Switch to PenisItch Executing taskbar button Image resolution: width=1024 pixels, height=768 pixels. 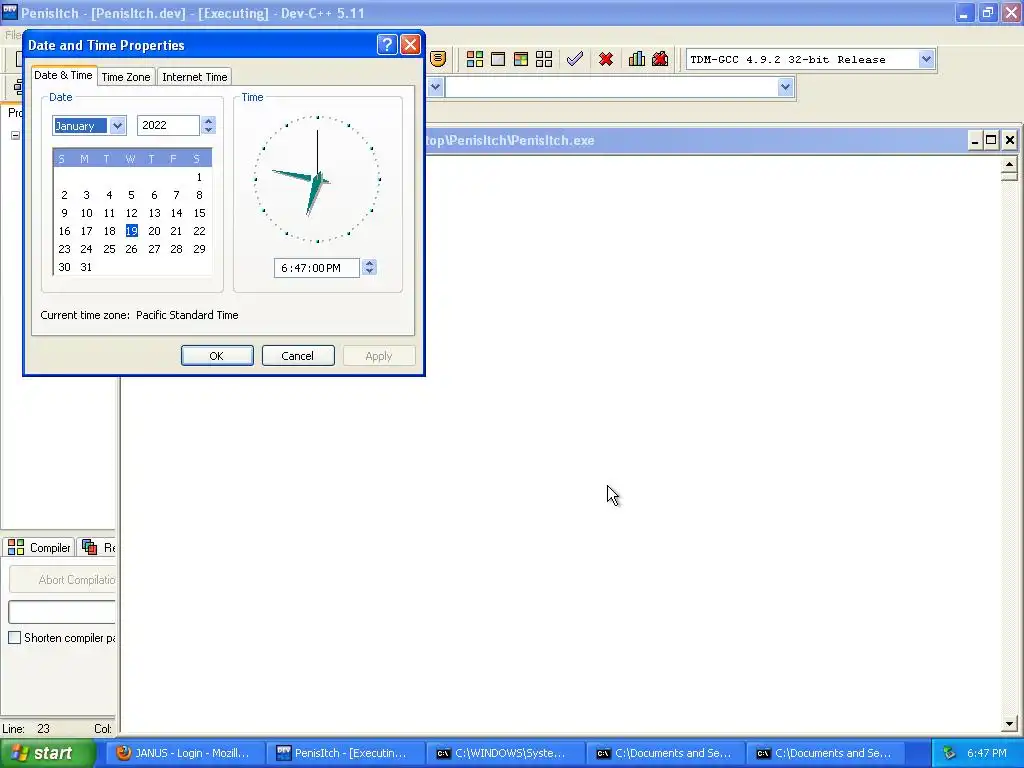coord(345,753)
